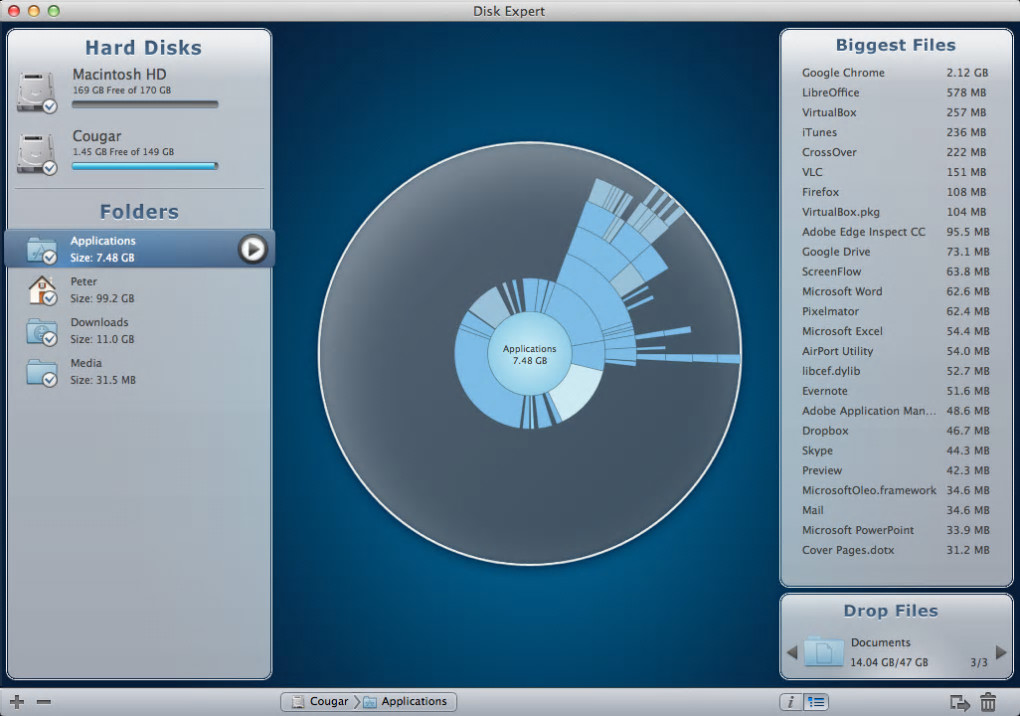Click the trash icon in bottom bar

click(x=988, y=702)
